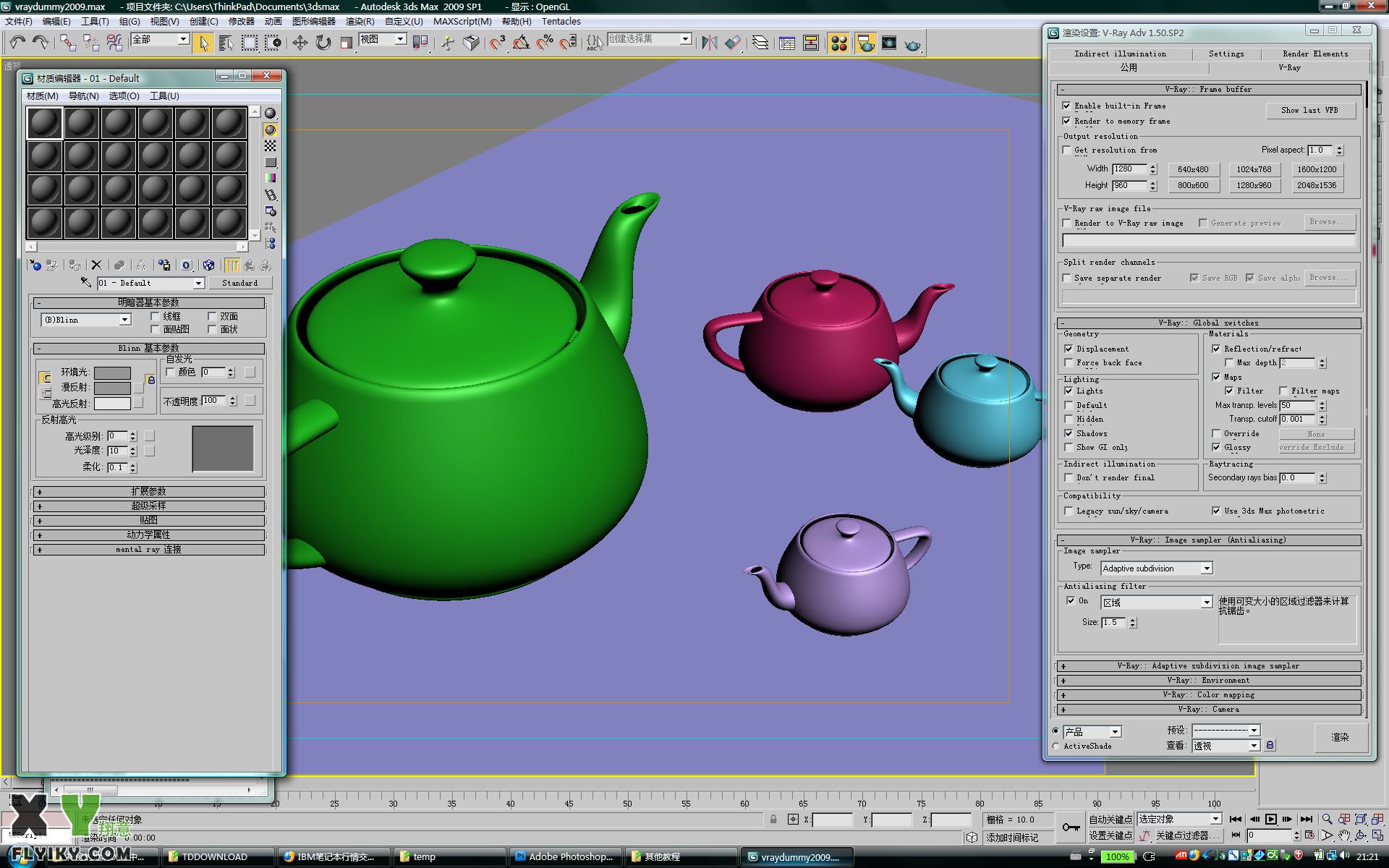Image resolution: width=1389 pixels, height=868 pixels.
Task: Enable the 双面 two-sided checkbox
Action: 212,316
